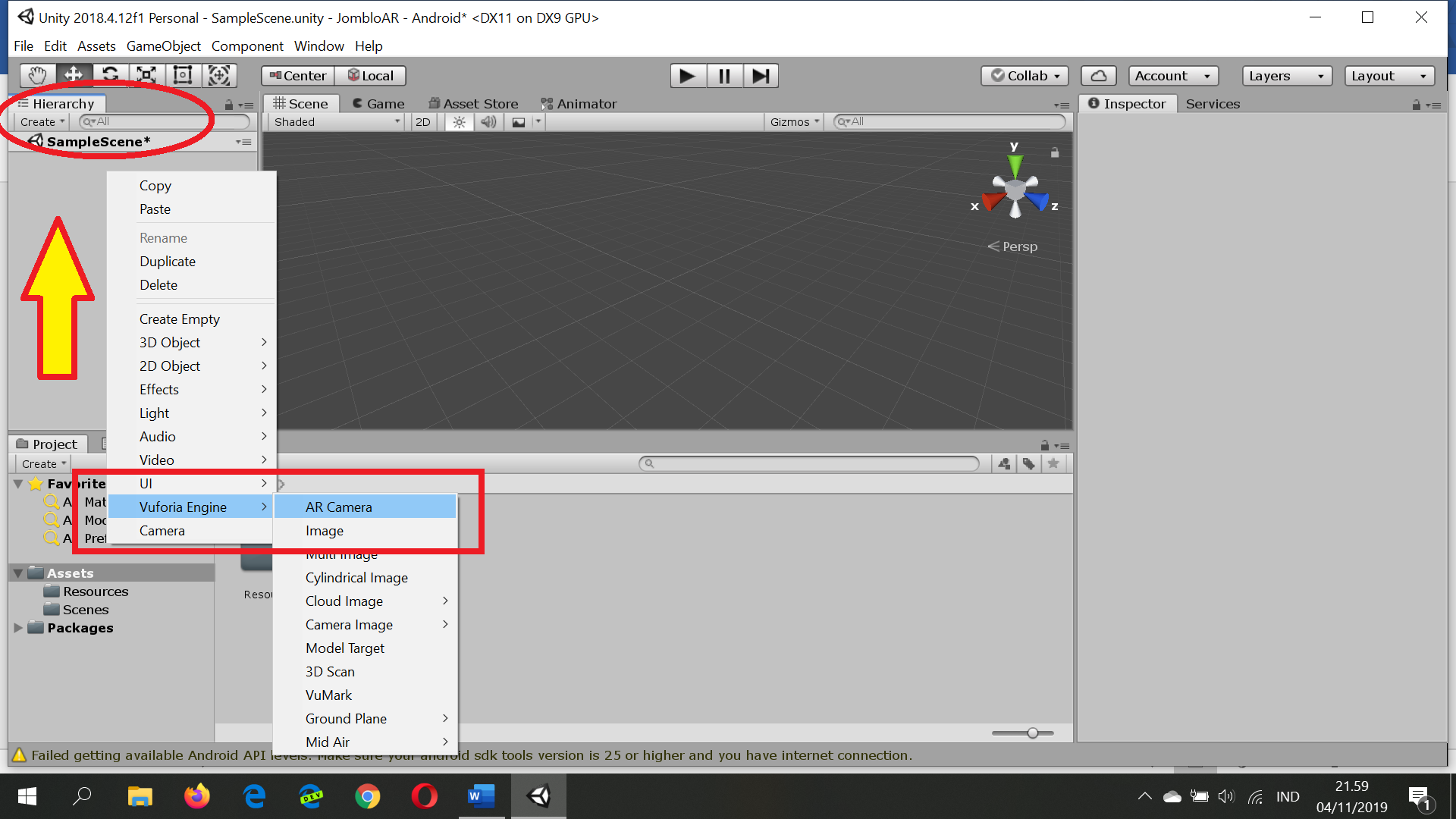Search by Label icon in Project
This screenshot has width=1456, height=819.
[1028, 463]
